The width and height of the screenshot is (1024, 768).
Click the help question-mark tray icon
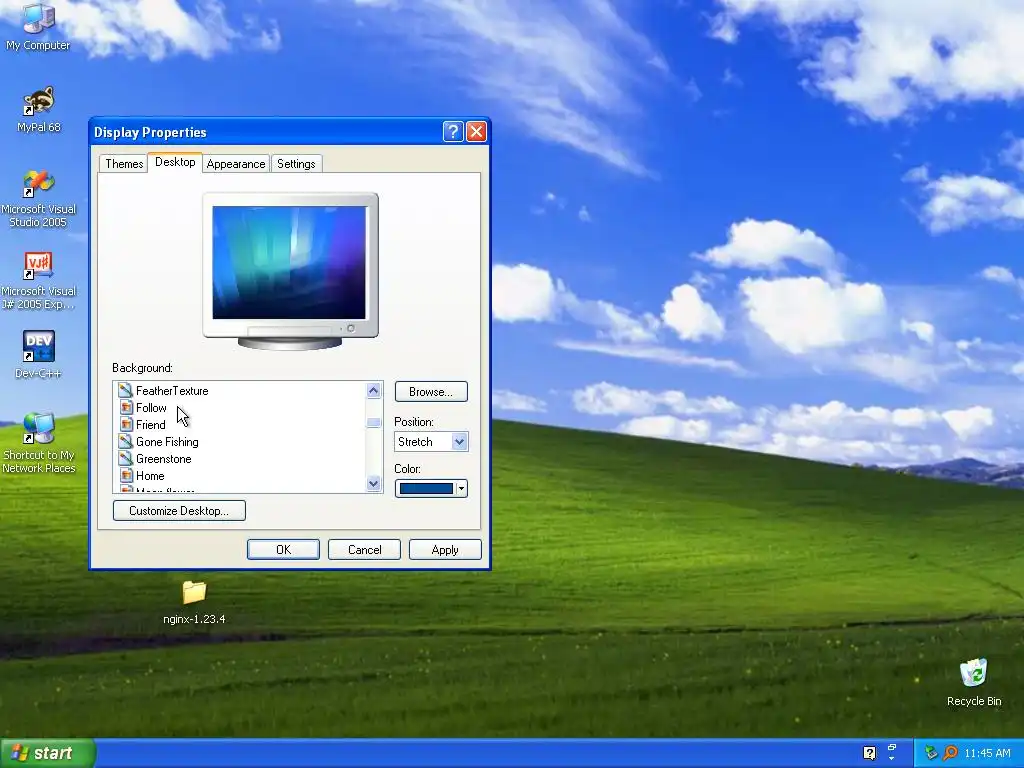tap(869, 753)
